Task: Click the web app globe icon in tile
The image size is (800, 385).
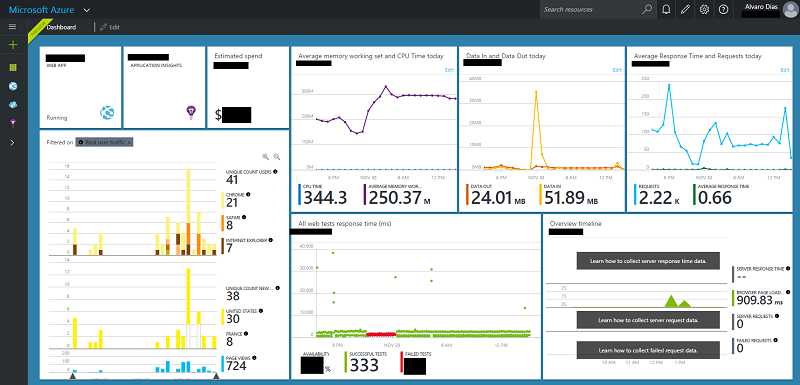Action: click(x=108, y=113)
